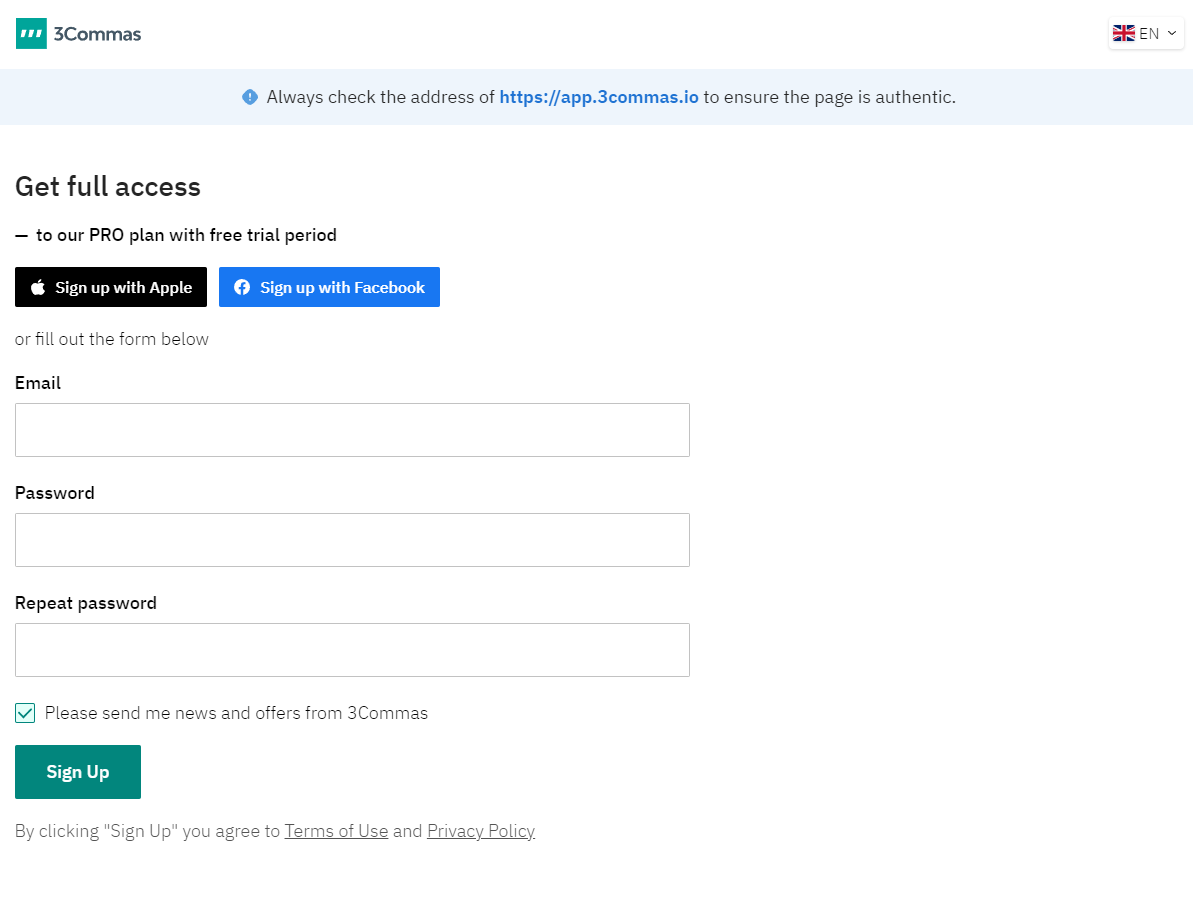Click the Apple logo icon
1193x908 pixels.
pyautogui.click(x=38, y=287)
